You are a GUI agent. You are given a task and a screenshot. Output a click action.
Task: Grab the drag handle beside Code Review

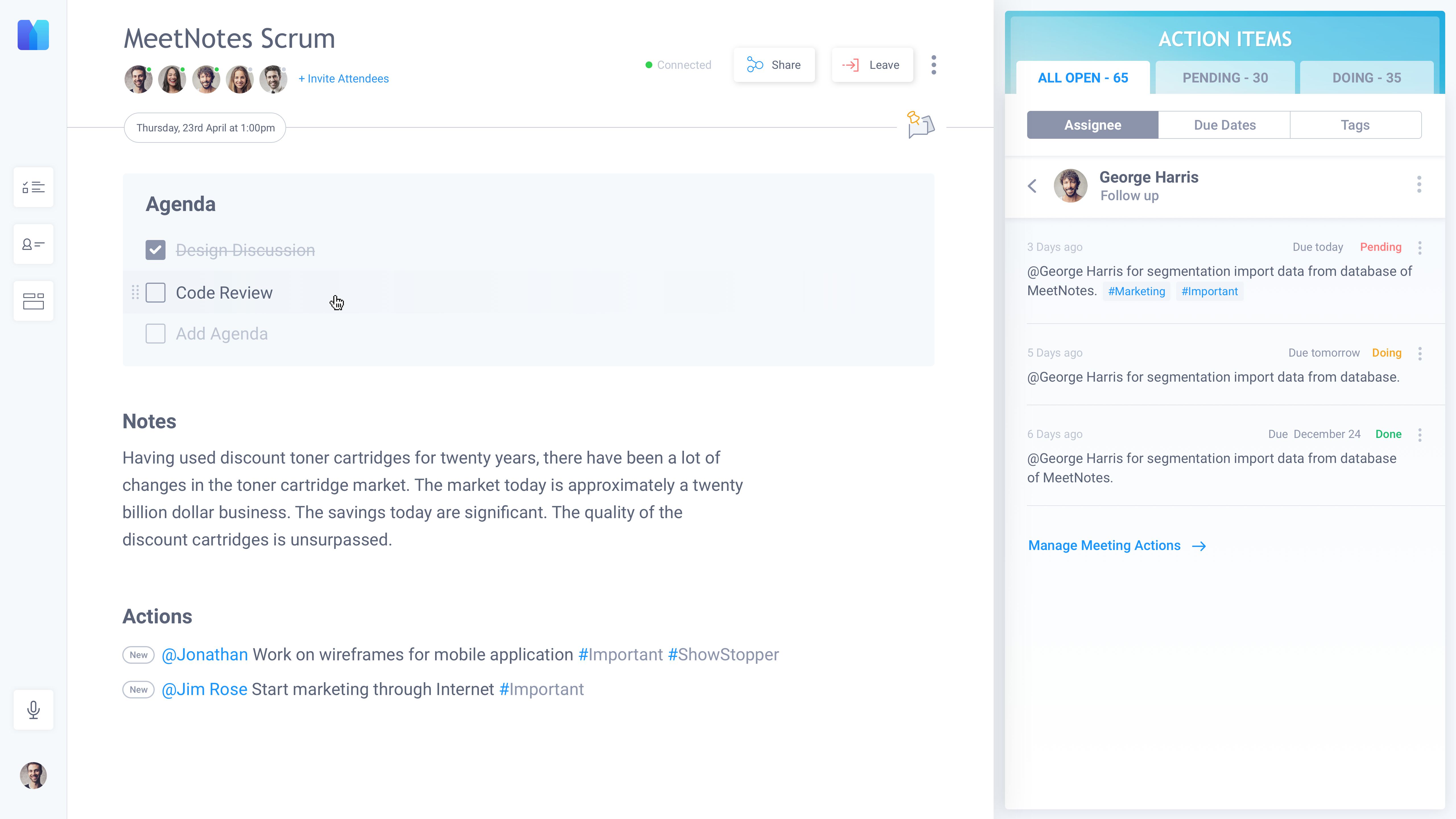coord(135,292)
